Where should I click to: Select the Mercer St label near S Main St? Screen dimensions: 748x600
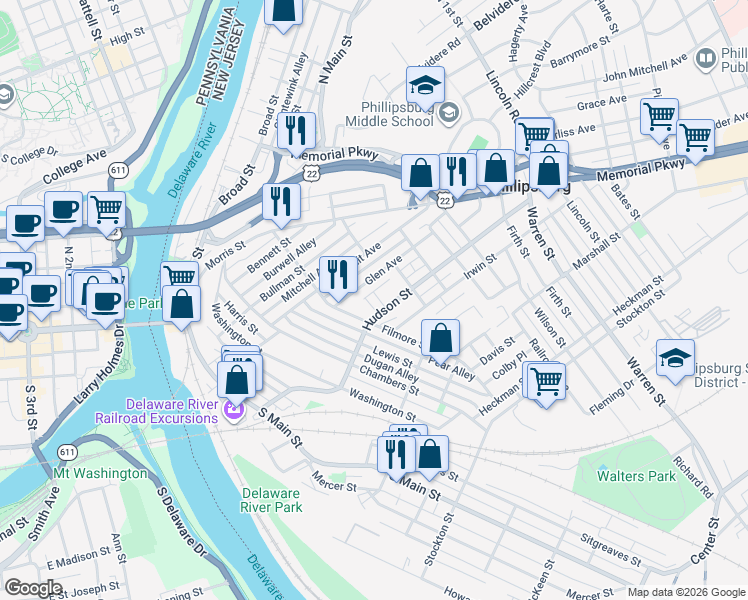coord(334,482)
